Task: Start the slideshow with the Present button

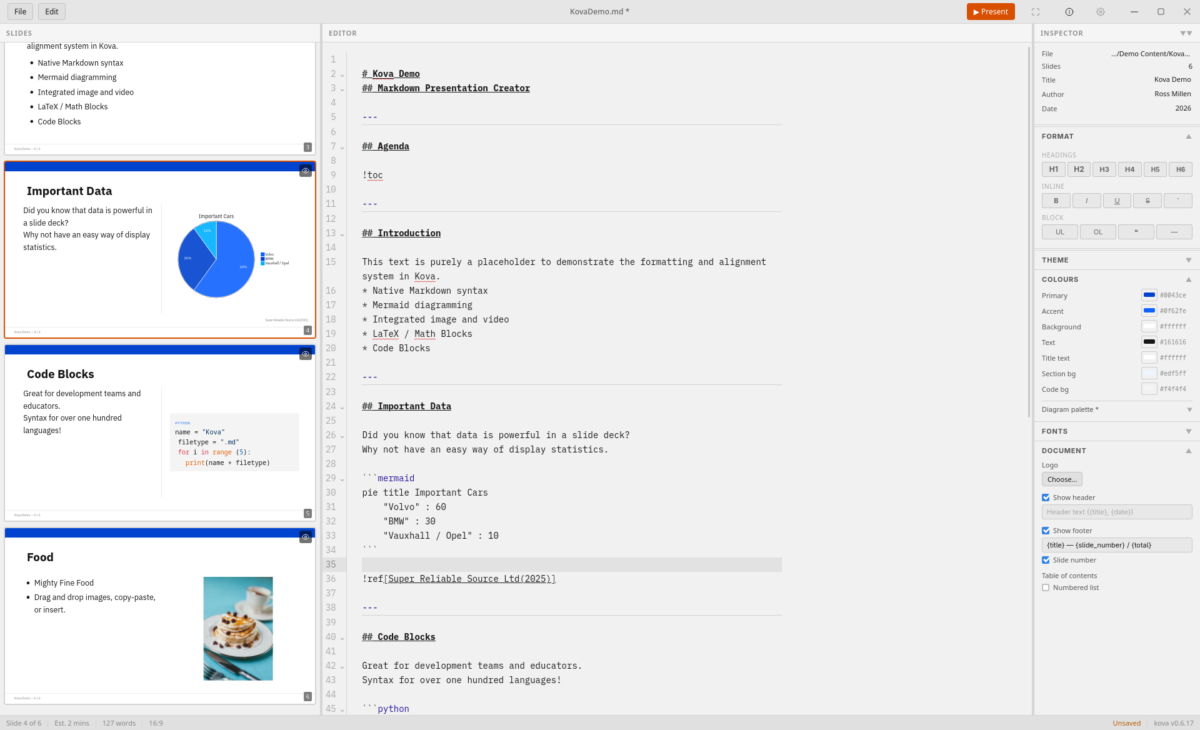Action: click(x=990, y=12)
